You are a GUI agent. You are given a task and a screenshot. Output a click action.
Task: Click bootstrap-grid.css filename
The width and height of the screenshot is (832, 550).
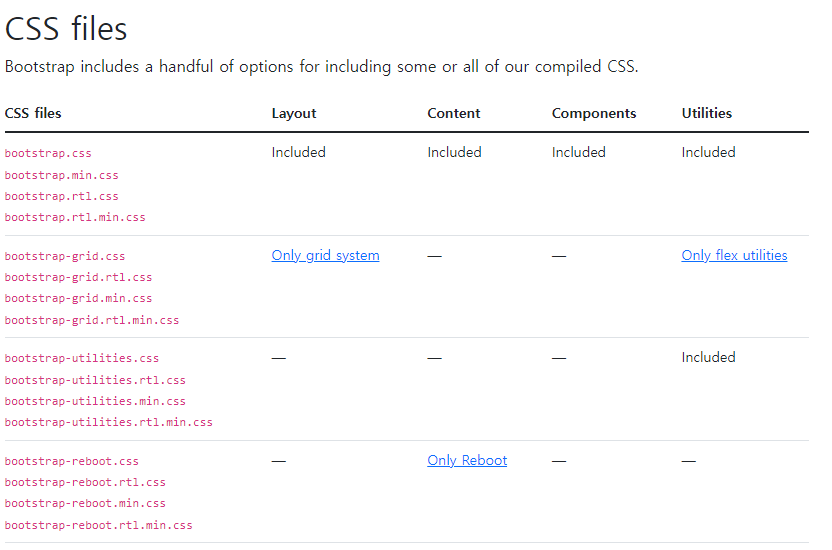coord(65,256)
